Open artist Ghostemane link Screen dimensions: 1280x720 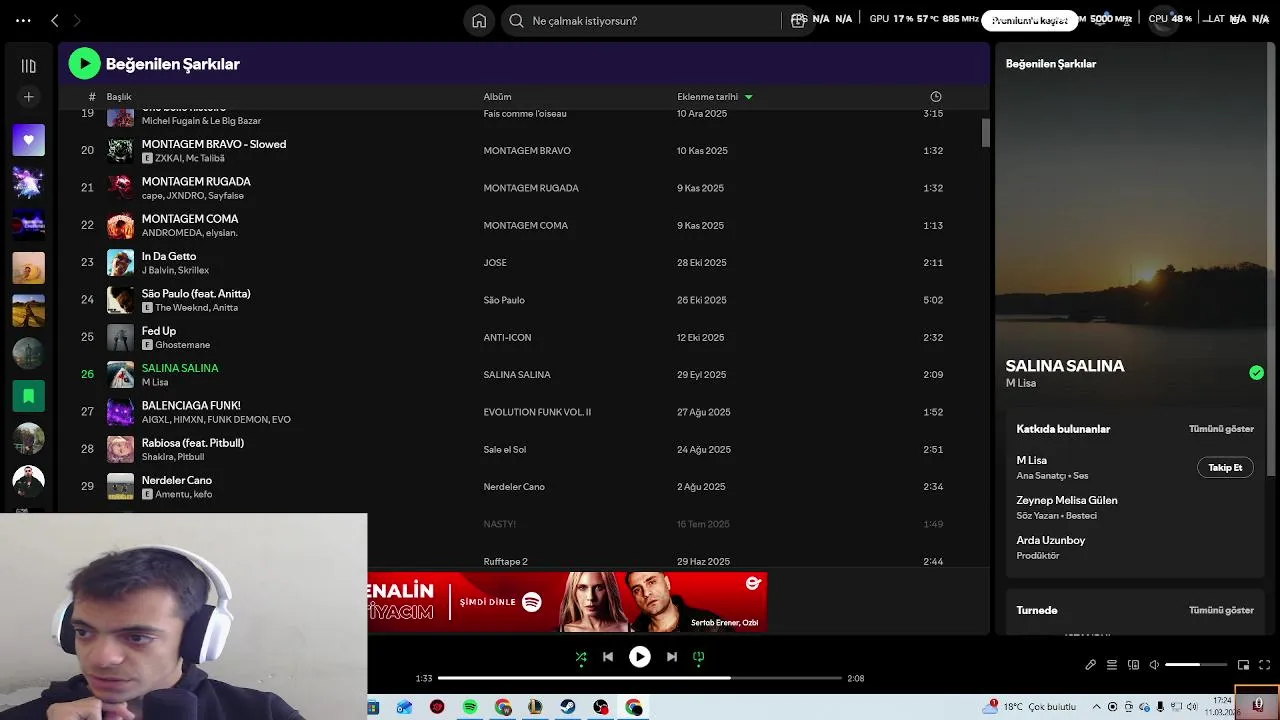tap(182, 345)
